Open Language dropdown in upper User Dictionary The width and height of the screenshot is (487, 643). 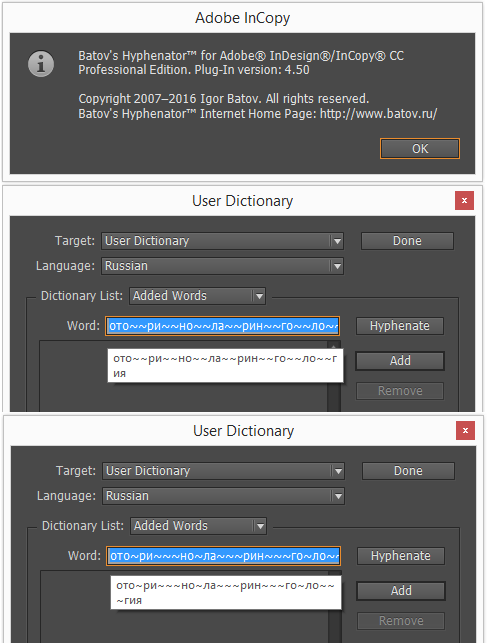(222, 266)
